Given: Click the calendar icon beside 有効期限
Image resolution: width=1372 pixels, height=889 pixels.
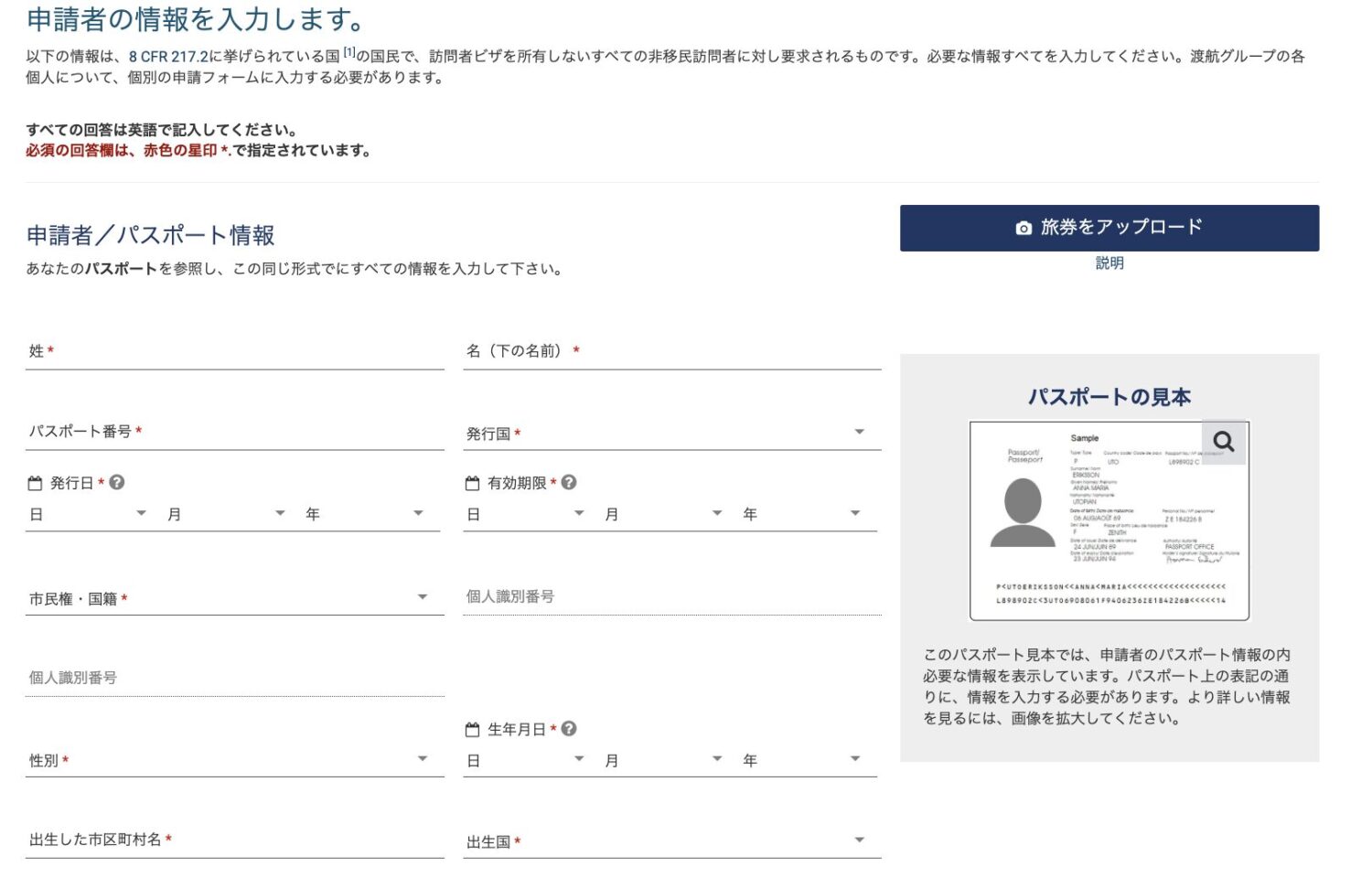Looking at the screenshot, I should (472, 483).
